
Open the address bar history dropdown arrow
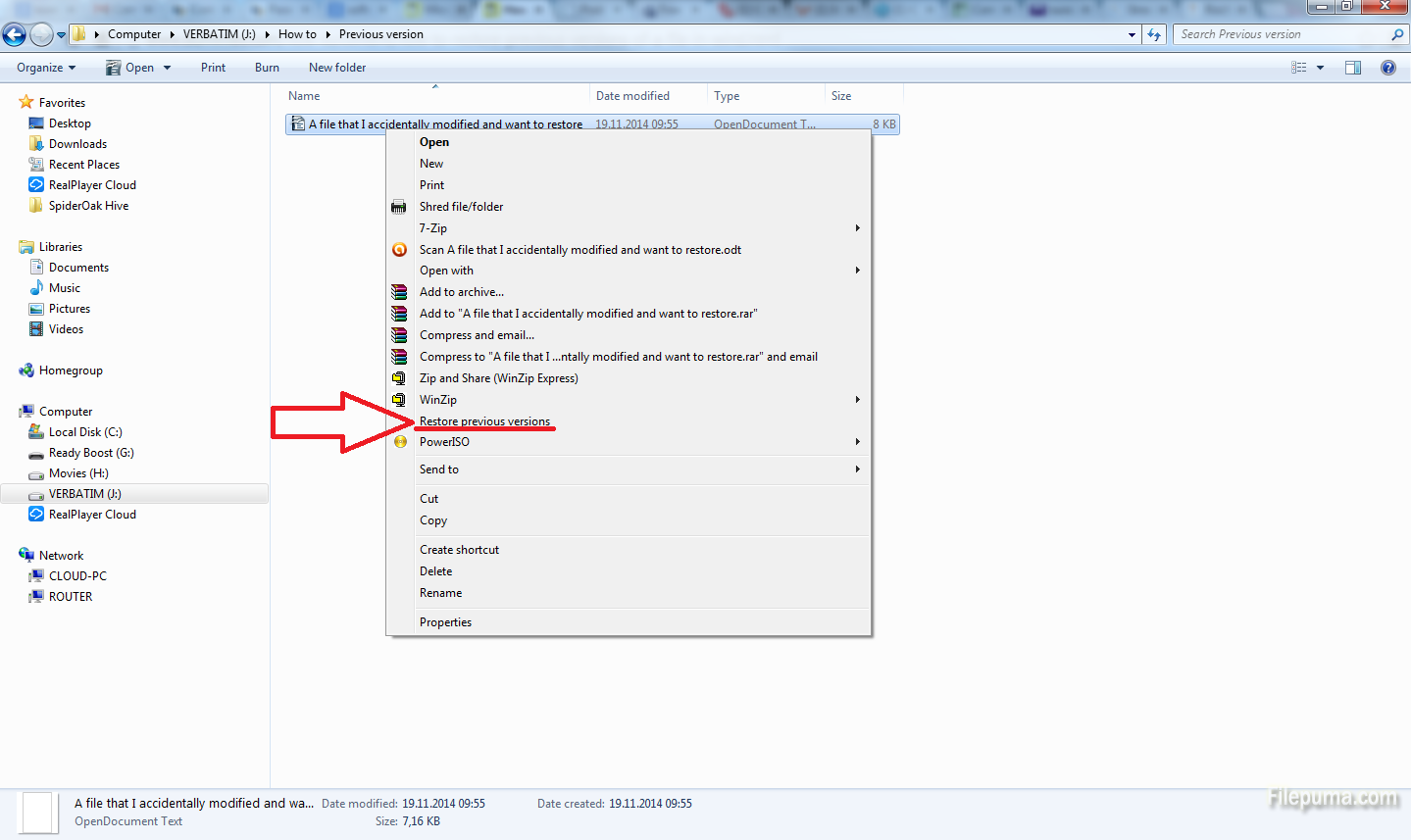click(1132, 34)
